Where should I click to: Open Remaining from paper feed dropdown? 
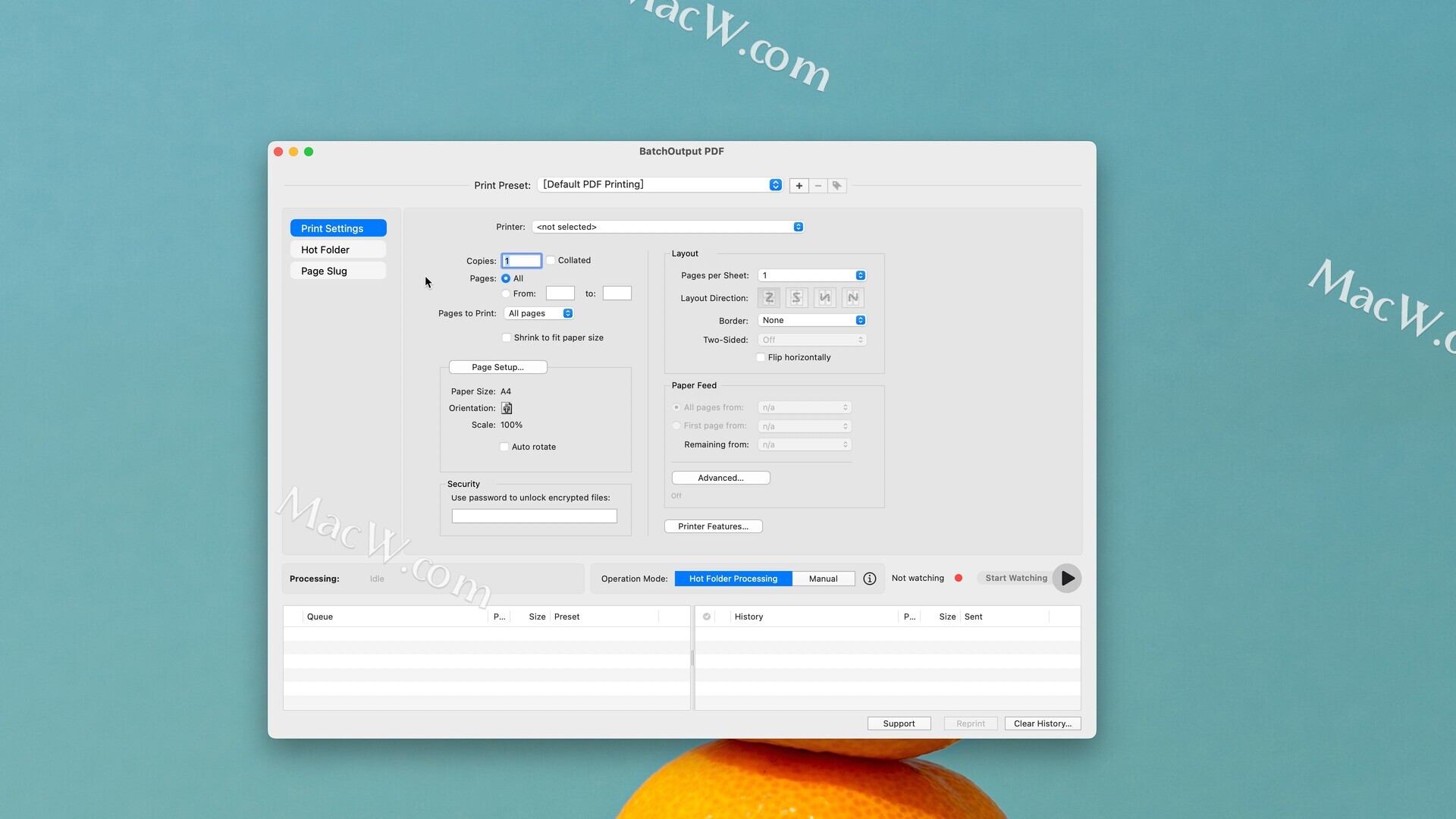coord(805,444)
